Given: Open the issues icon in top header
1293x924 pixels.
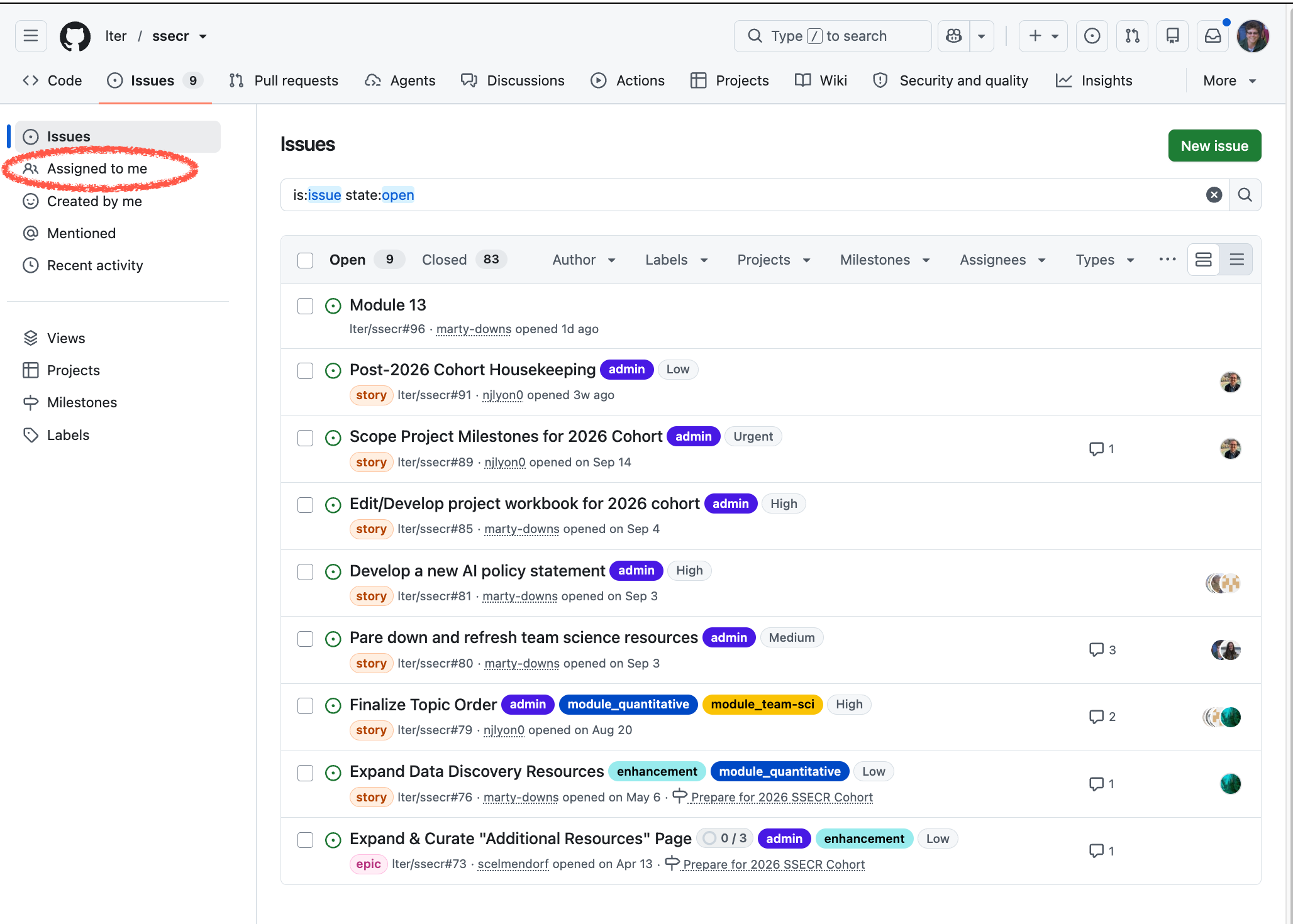Looking at the screenshot, I should click(1092, 36).
